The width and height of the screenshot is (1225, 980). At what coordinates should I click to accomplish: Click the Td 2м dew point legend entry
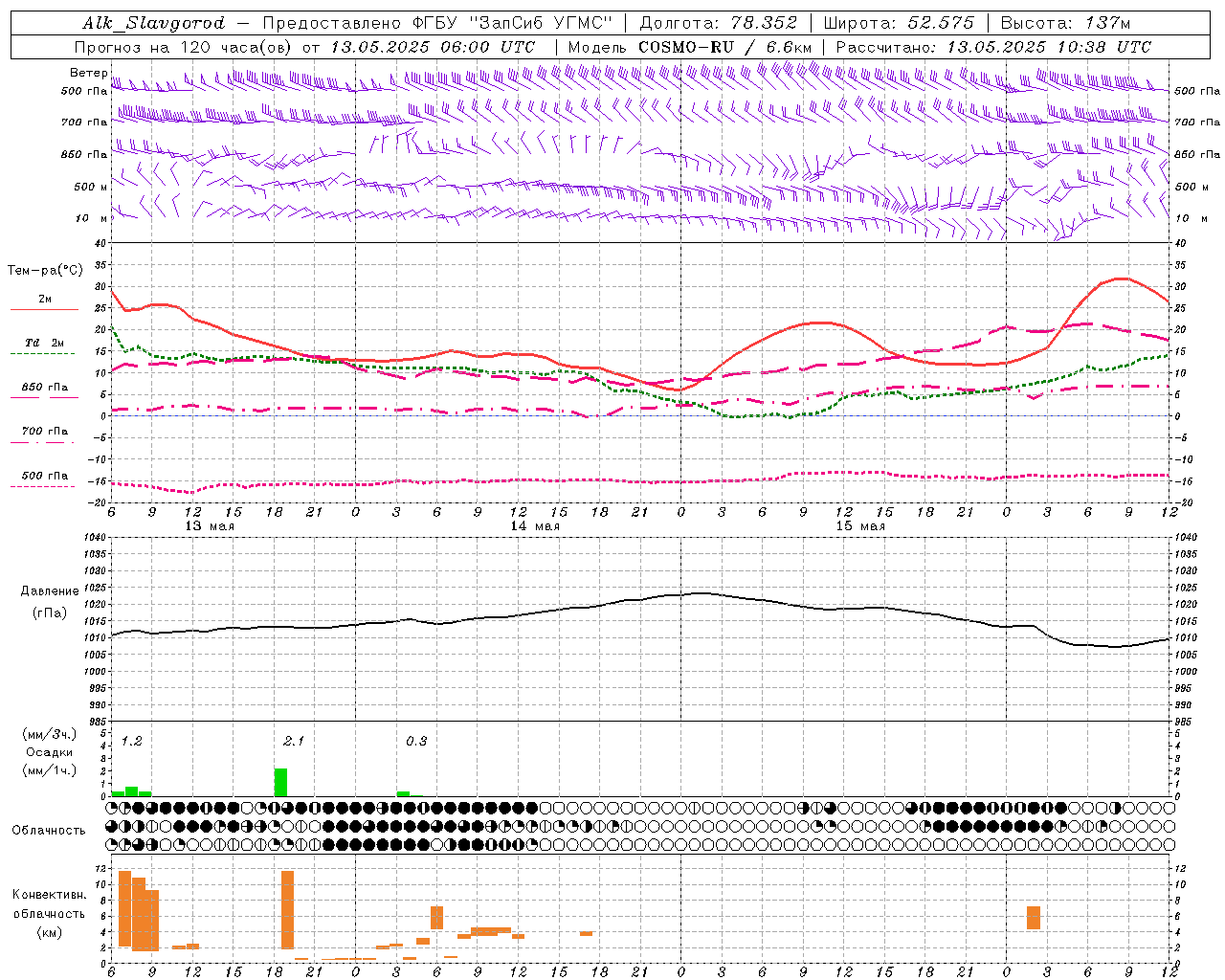[x=44, y=343]
